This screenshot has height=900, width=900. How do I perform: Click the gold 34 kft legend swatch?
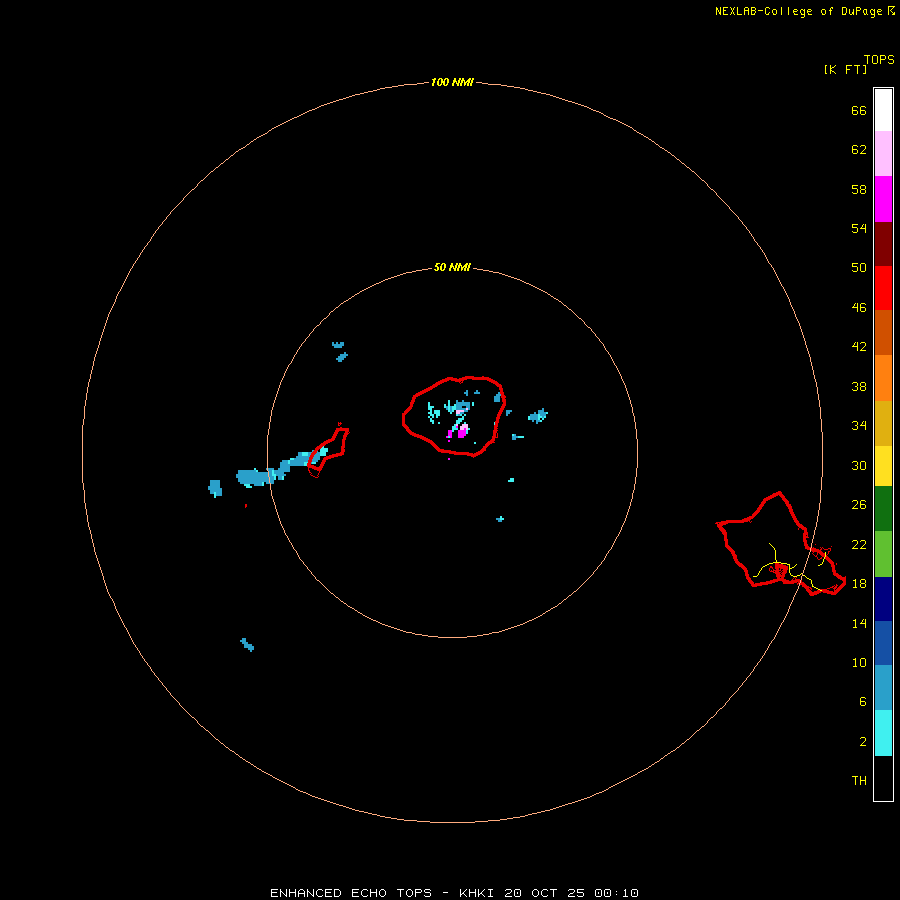(x=883, y=423)
